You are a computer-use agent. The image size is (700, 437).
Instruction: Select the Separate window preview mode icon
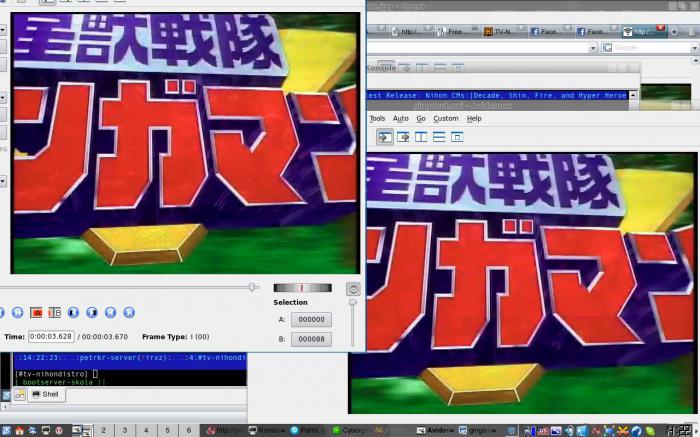pyautogui.click(x=457, y=137)
